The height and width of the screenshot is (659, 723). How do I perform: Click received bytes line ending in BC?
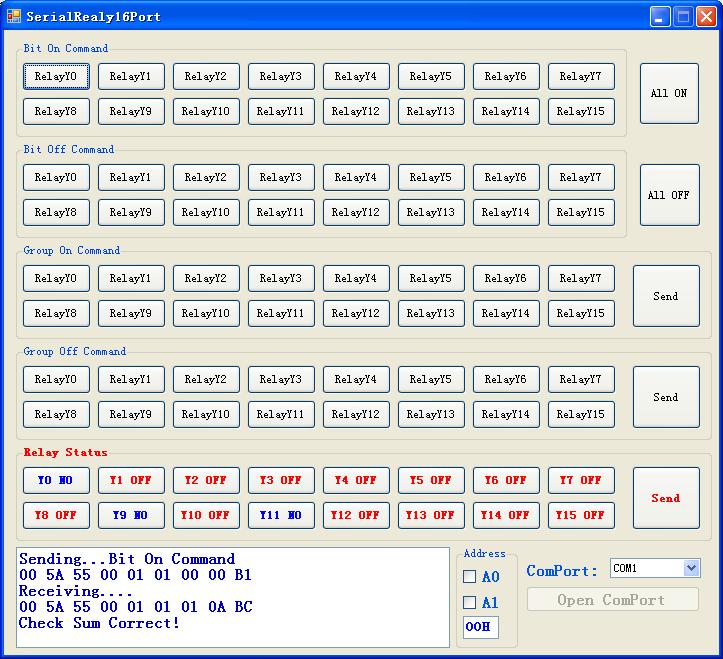[136, 607]
